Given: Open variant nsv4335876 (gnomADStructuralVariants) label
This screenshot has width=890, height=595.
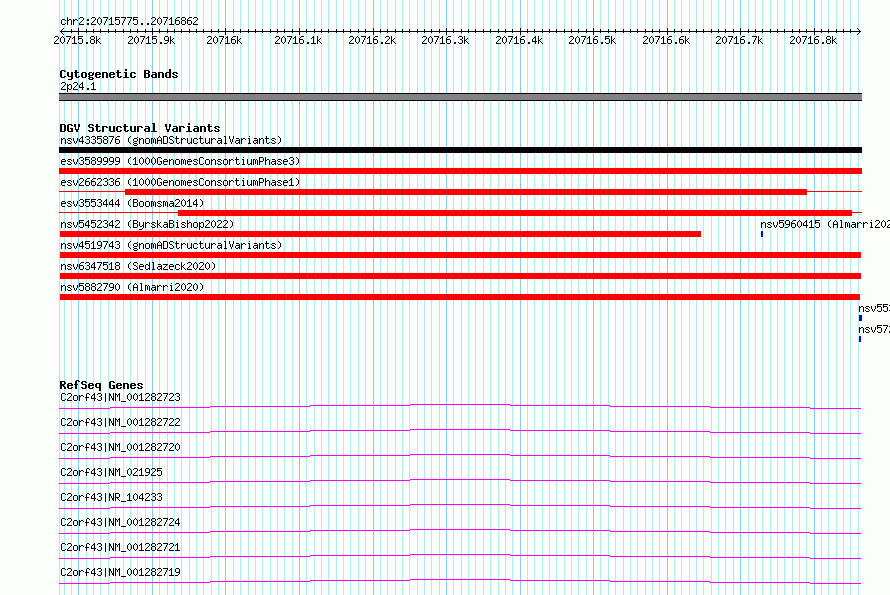Looking at the screenshot, I should point(171,140).
